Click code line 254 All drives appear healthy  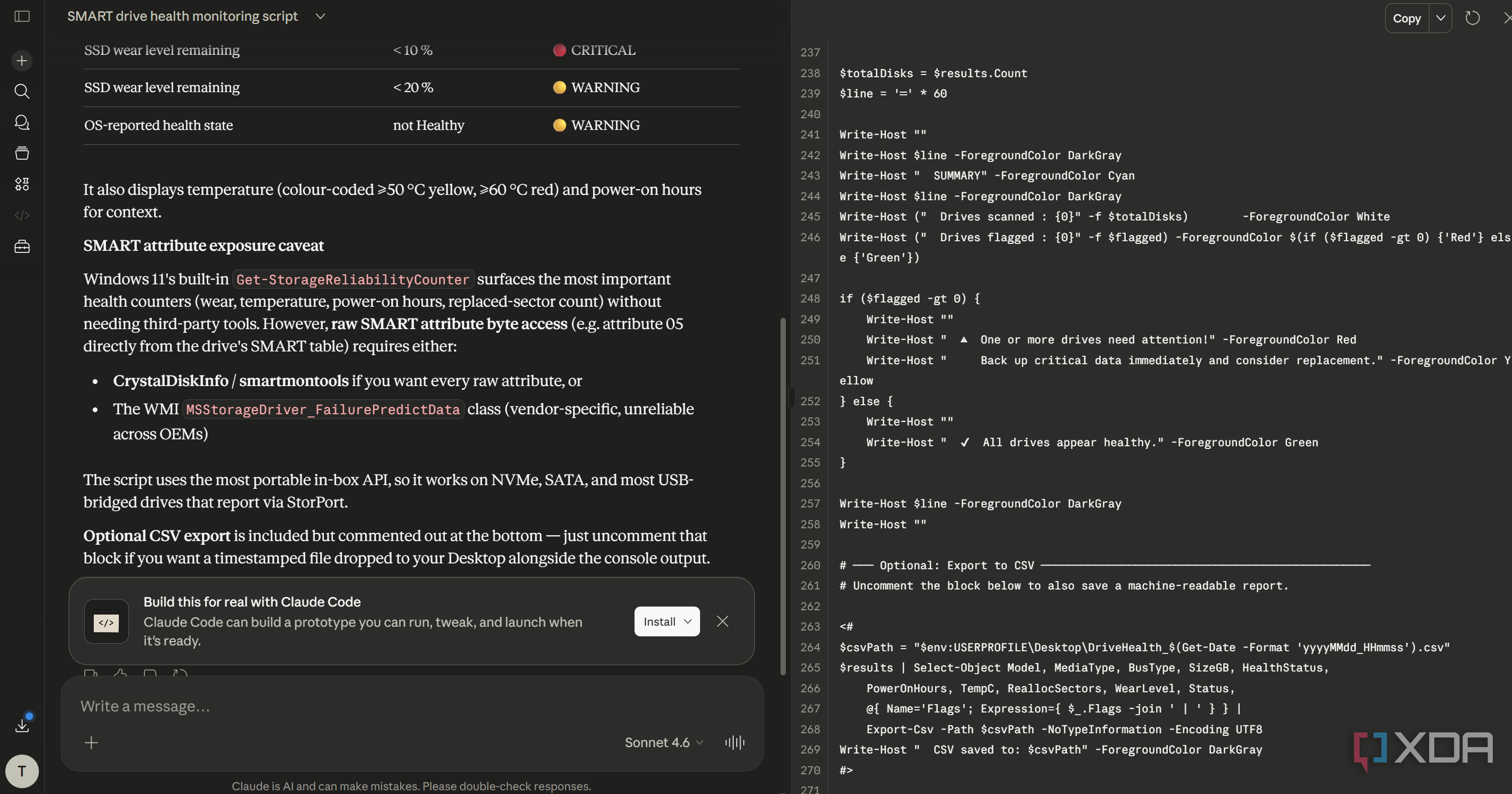(x=1092, y=443)
